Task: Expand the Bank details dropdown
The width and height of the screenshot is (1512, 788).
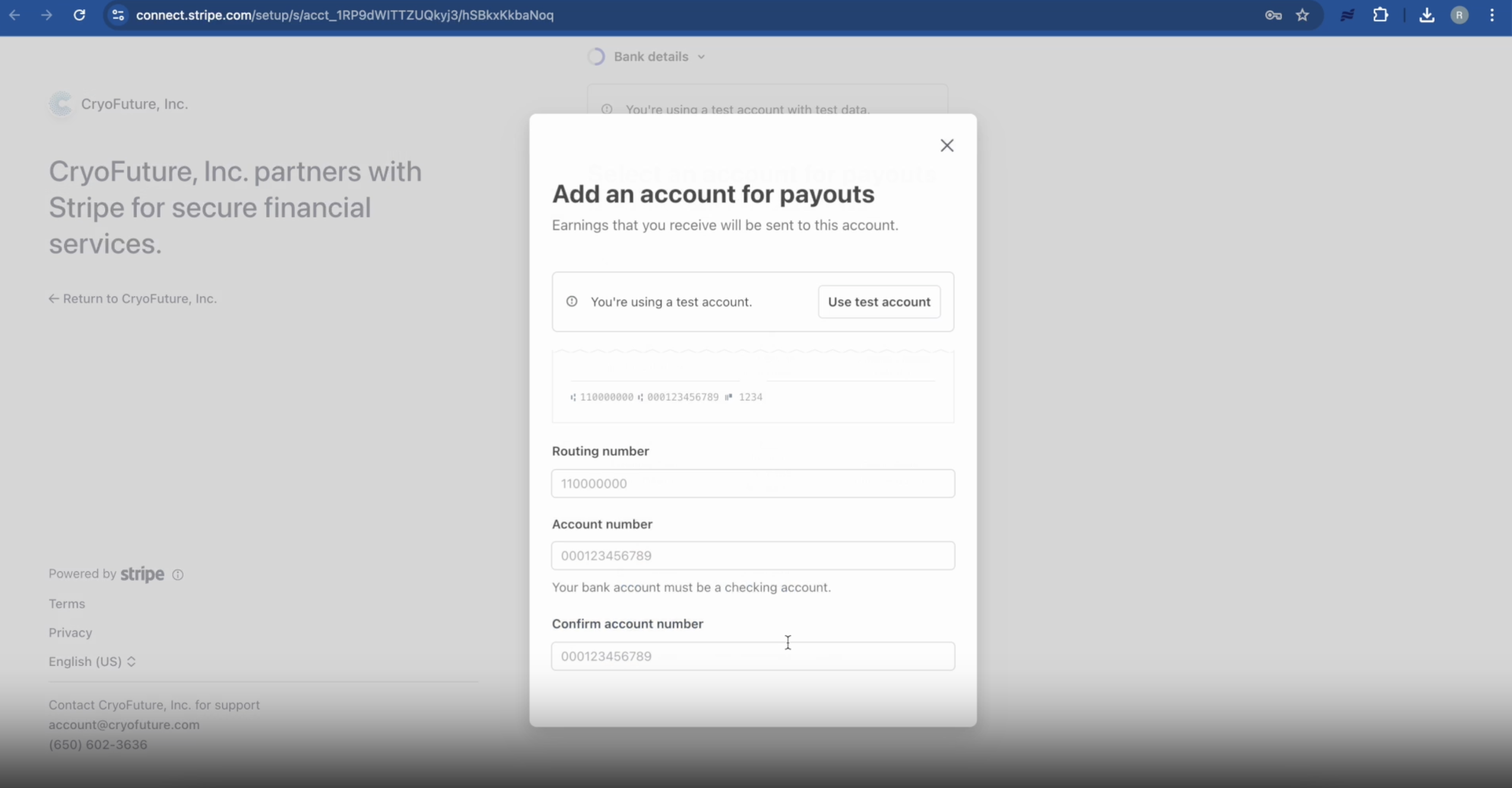Action: click(x=702, y=56)
